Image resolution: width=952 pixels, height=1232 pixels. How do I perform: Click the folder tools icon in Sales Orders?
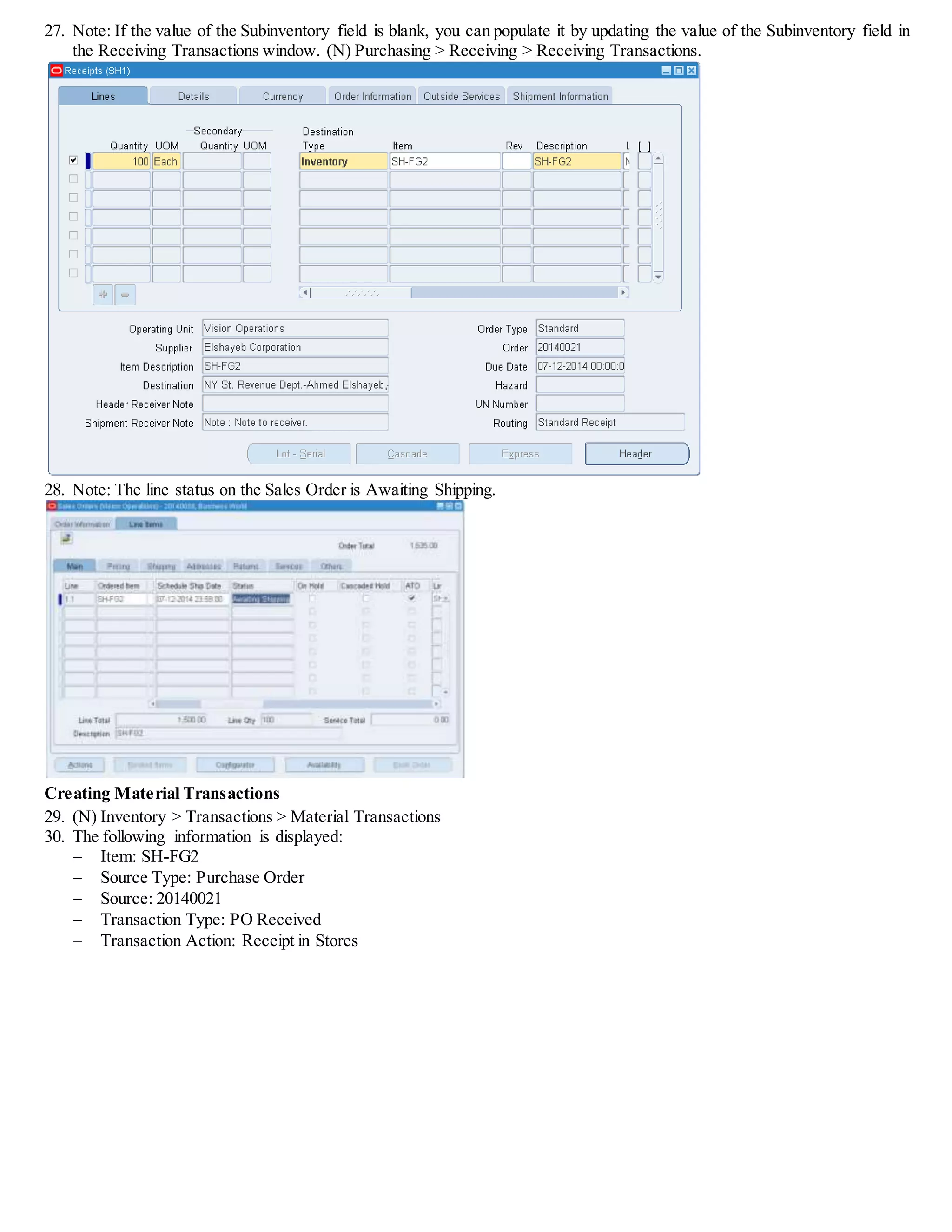point(66,539)
